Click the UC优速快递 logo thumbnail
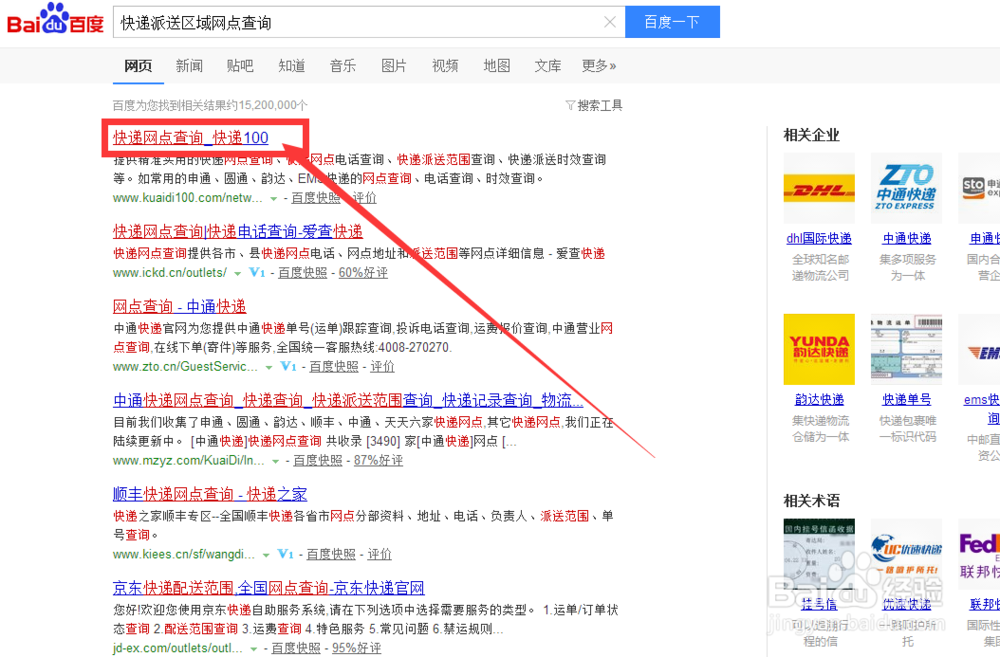Viewport: 1000px width, 657px height. [906, 554]
